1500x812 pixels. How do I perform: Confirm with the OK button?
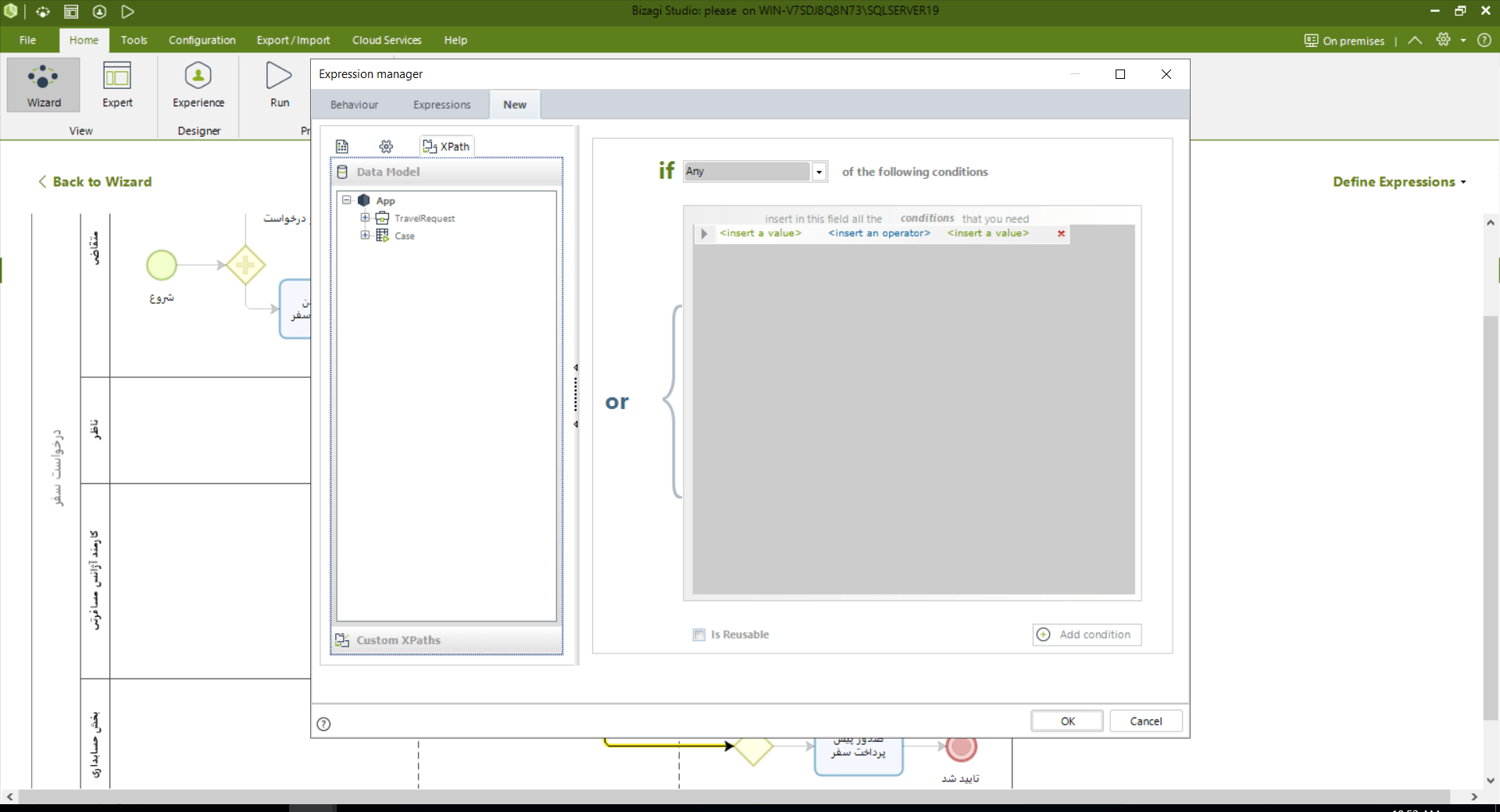pos(1067,721)
